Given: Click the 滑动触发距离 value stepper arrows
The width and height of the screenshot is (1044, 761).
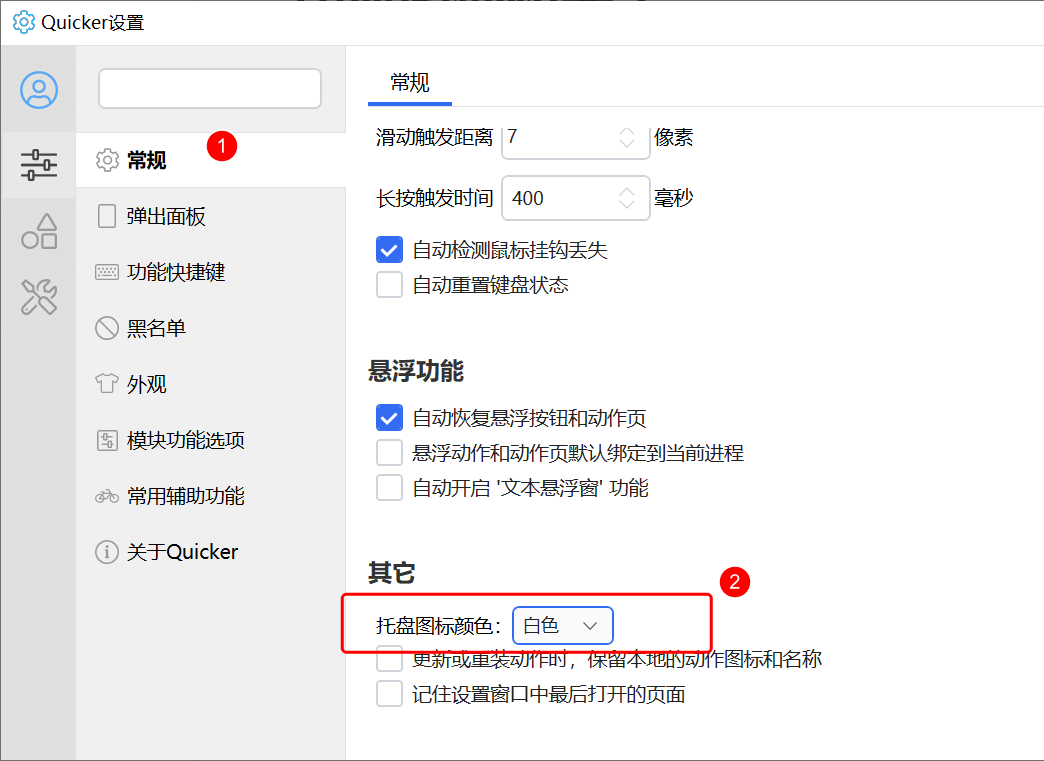Looking at the screenshot, I should 627,137.
